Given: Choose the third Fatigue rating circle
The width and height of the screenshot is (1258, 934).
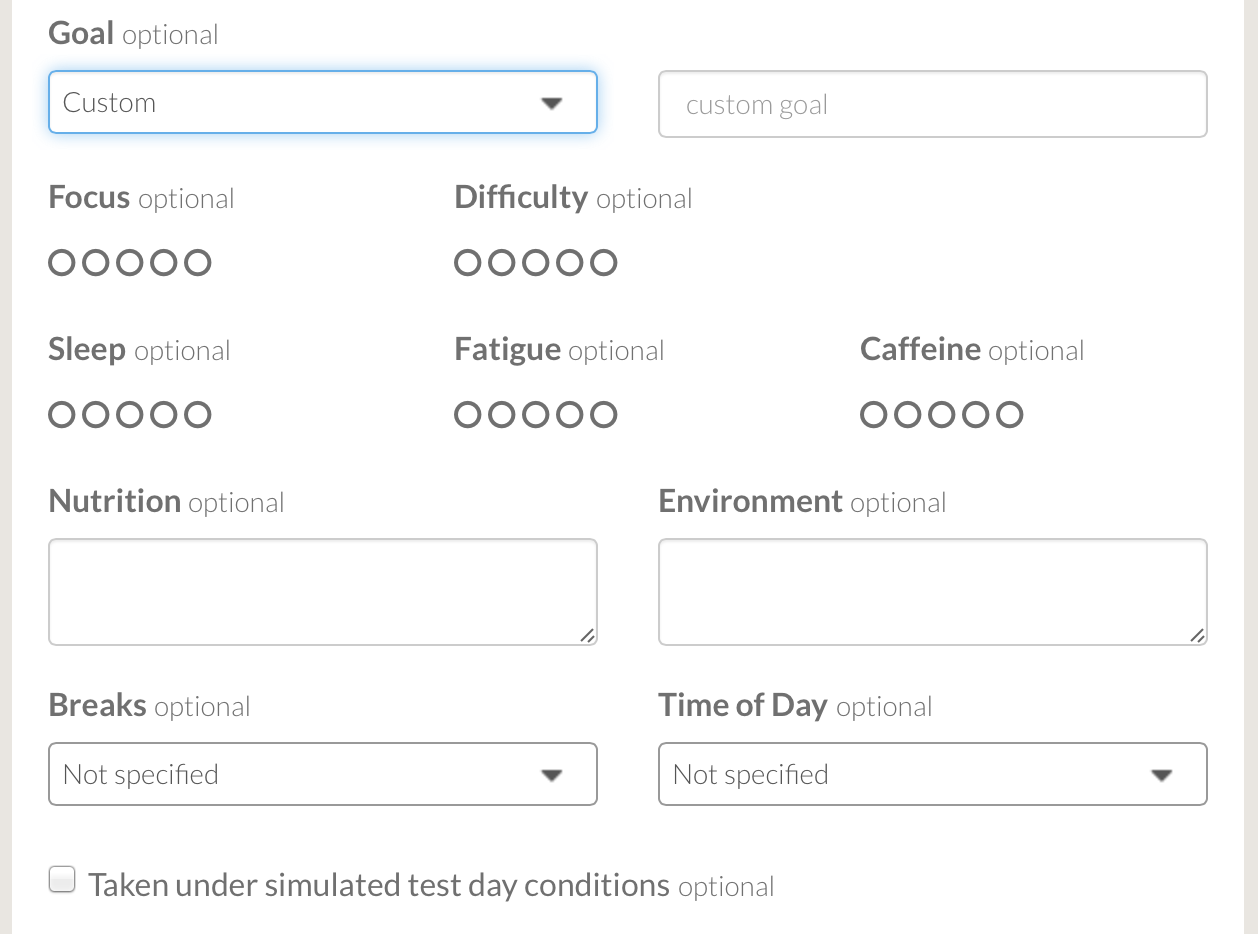Looking at the screenshot, I should pos(536,415).
